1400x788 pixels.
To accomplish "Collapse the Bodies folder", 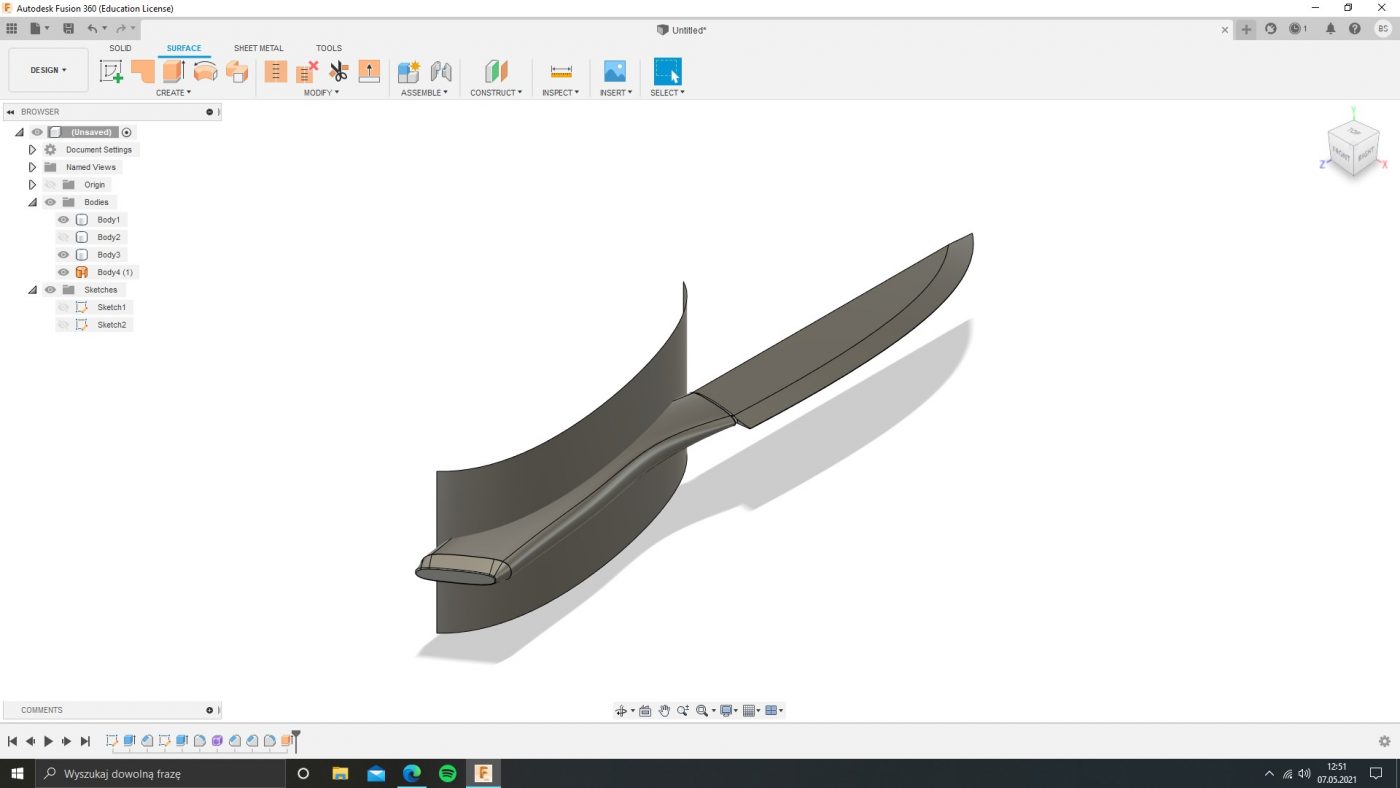I will (32, 202).
